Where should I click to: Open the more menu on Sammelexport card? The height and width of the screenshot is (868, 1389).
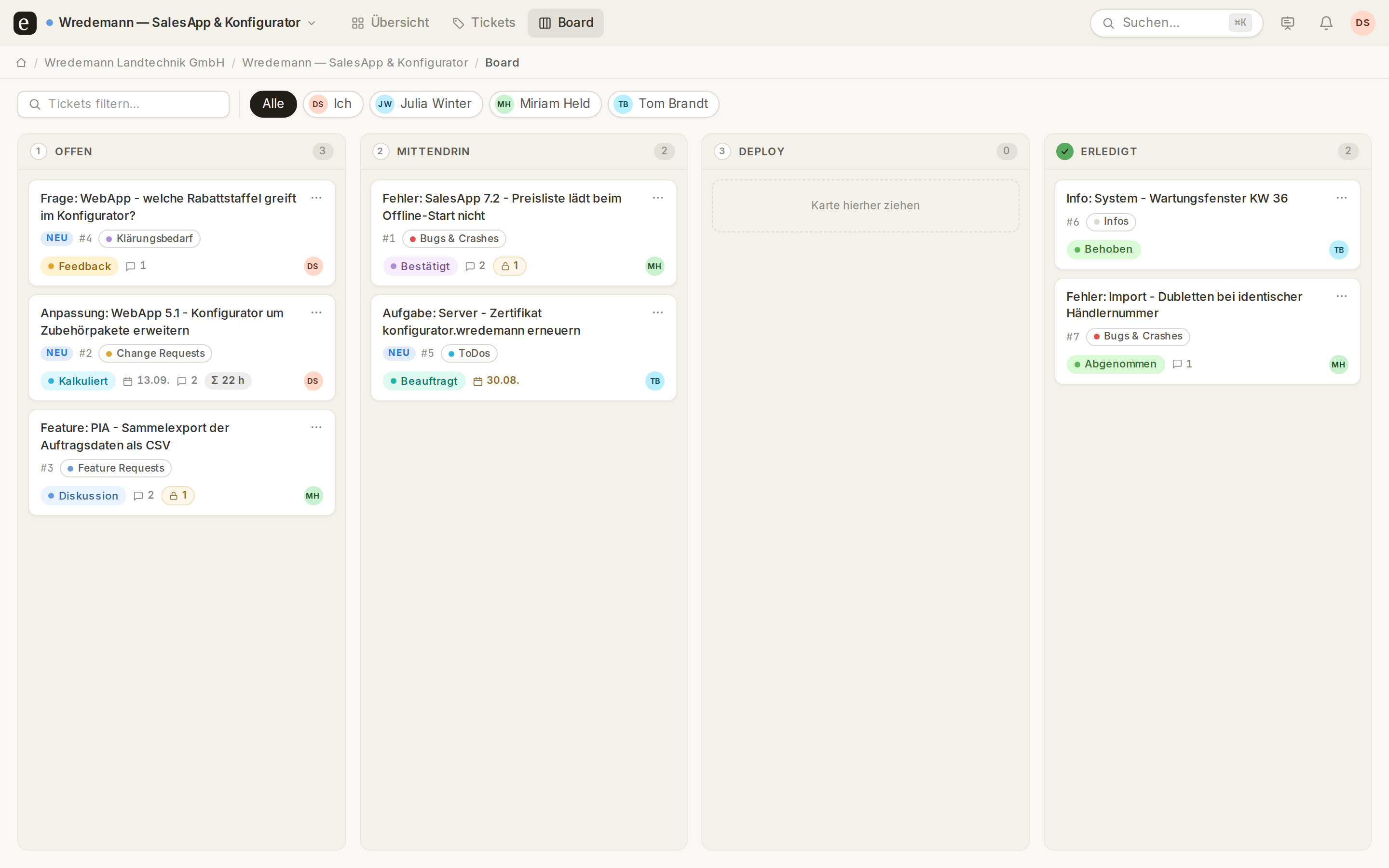coord(316,428)
